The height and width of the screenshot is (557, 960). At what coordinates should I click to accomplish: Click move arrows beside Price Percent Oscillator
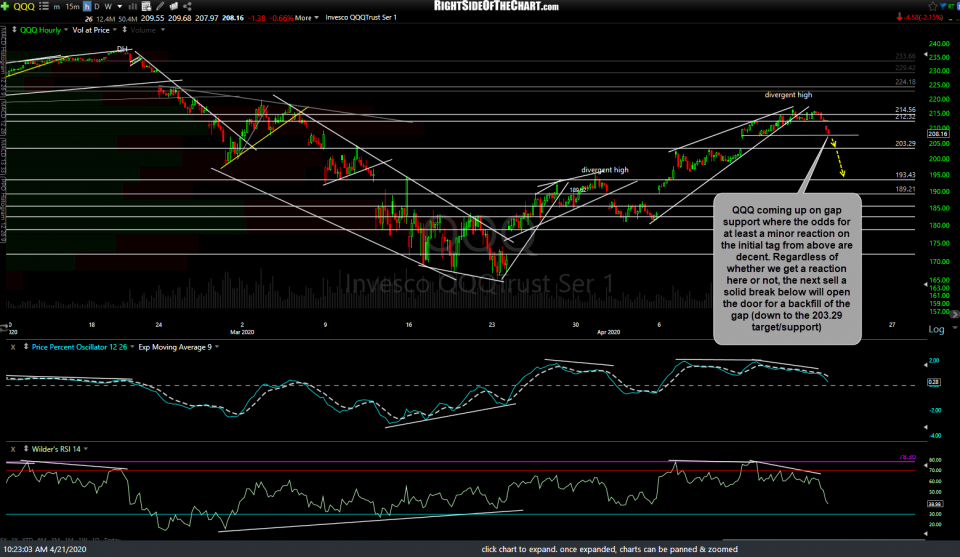coord(26,347)
